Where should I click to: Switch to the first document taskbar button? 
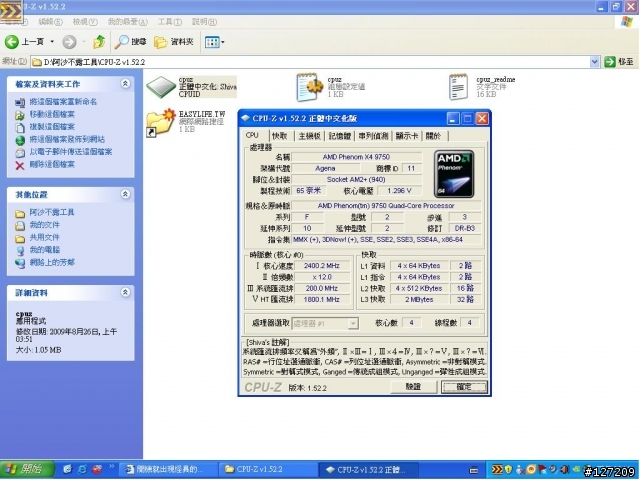(x=169, y=470)
